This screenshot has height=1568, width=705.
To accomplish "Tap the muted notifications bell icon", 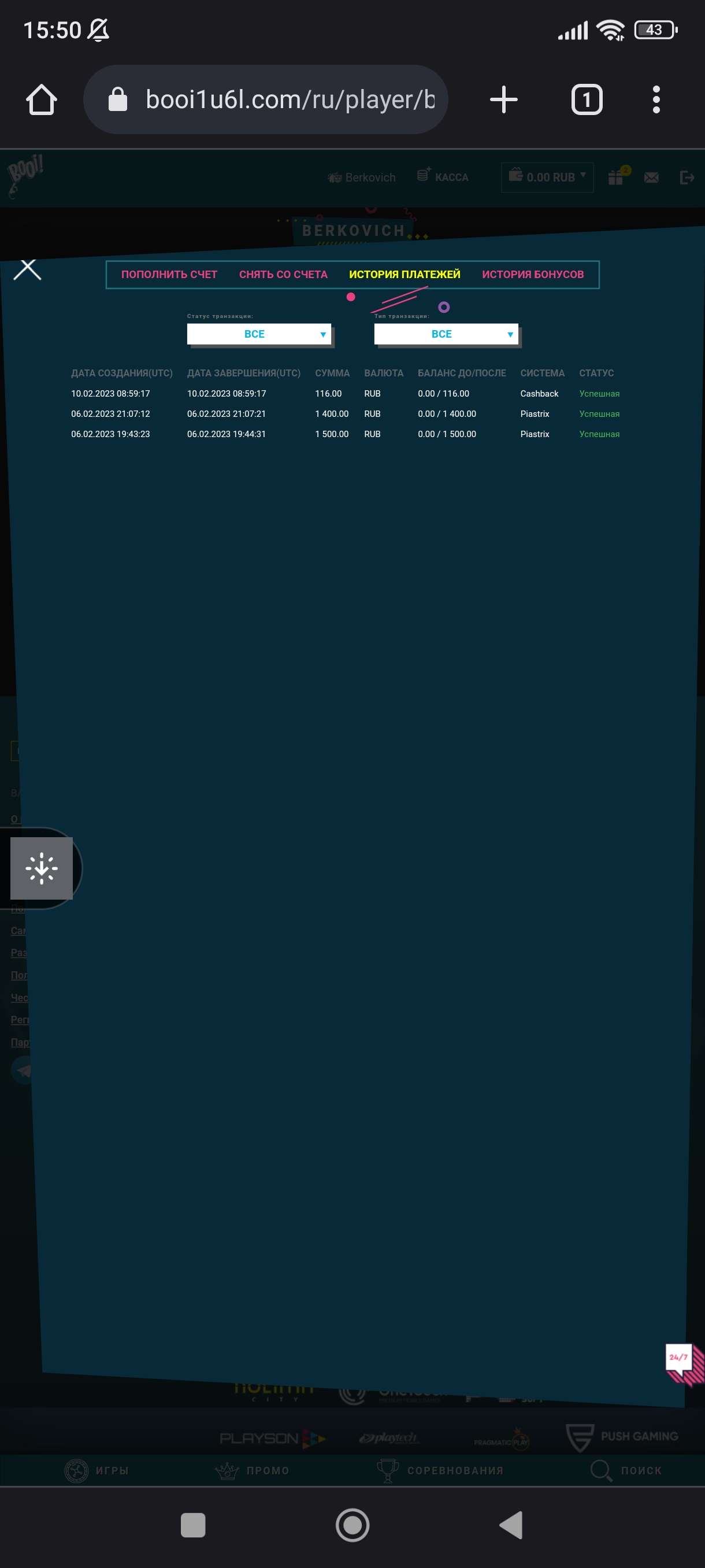I will click(x=98, y=30).
